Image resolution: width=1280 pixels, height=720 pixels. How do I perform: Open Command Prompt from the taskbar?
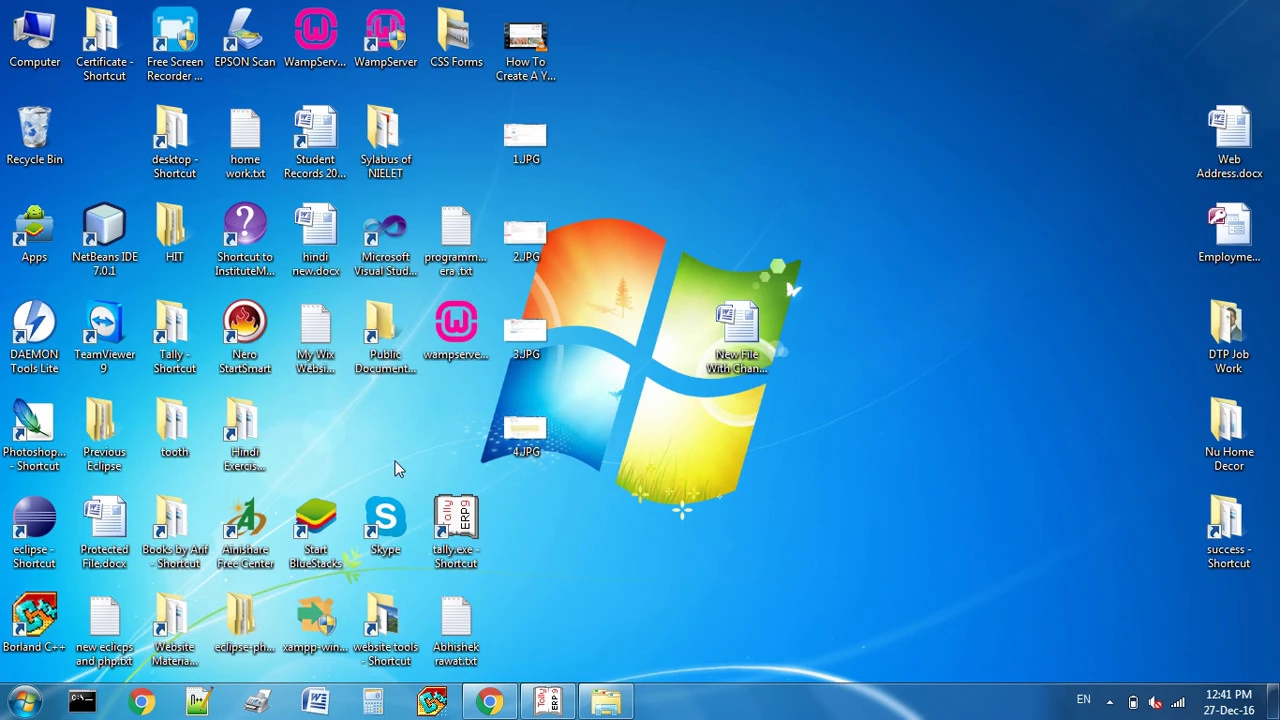82,702
